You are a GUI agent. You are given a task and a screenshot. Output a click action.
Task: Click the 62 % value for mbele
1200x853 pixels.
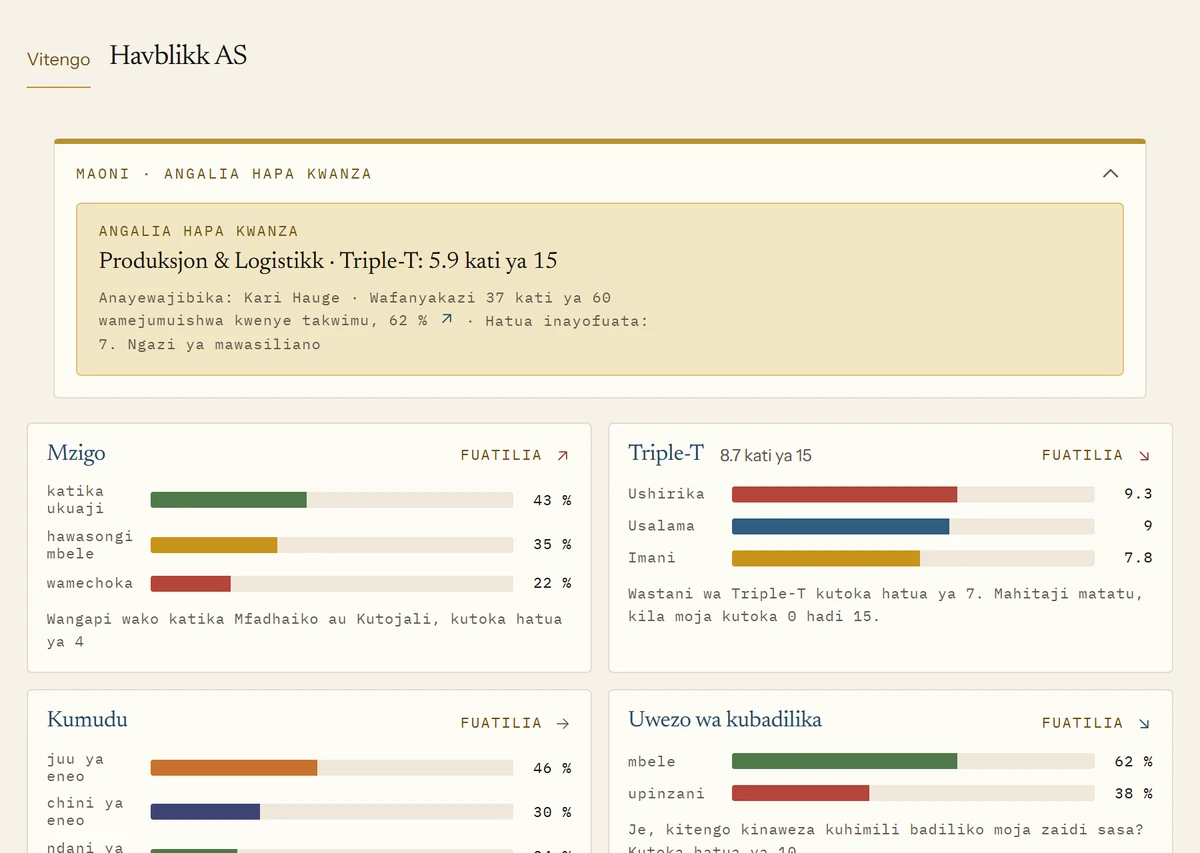1134,762
